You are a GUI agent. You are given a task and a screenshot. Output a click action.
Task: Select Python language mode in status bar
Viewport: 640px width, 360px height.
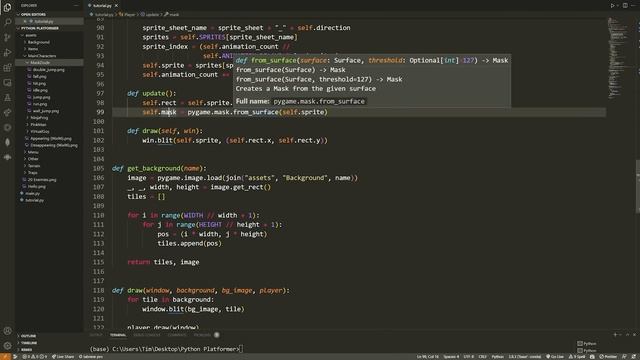pos(497,357)
